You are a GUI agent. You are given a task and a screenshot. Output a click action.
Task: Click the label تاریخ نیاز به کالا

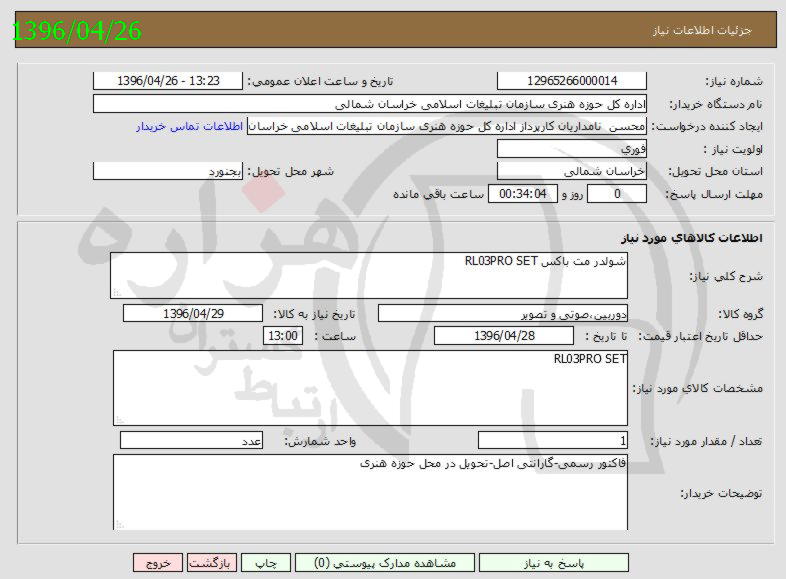(314, 314)
